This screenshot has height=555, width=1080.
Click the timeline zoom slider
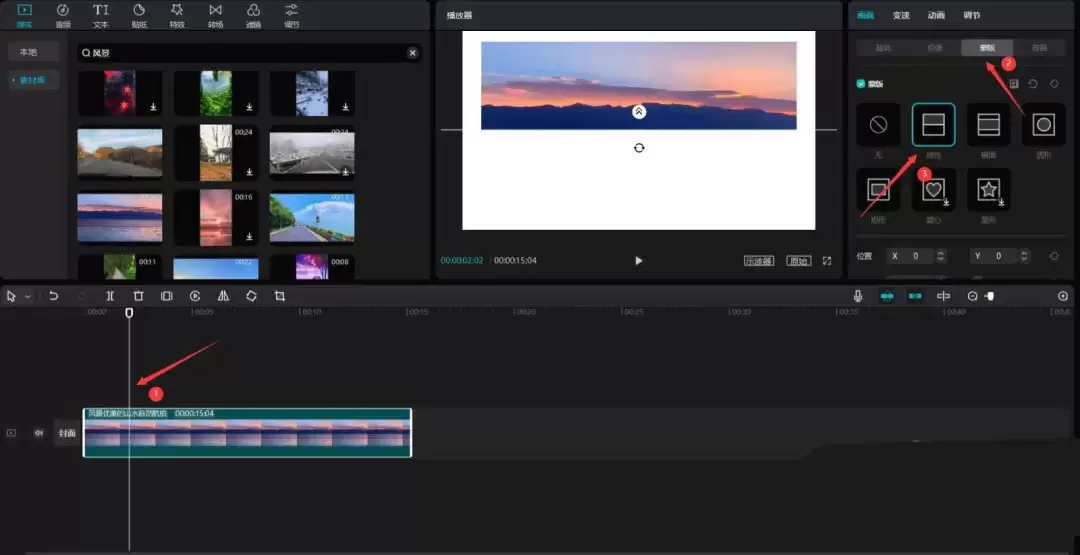[989, 296]
